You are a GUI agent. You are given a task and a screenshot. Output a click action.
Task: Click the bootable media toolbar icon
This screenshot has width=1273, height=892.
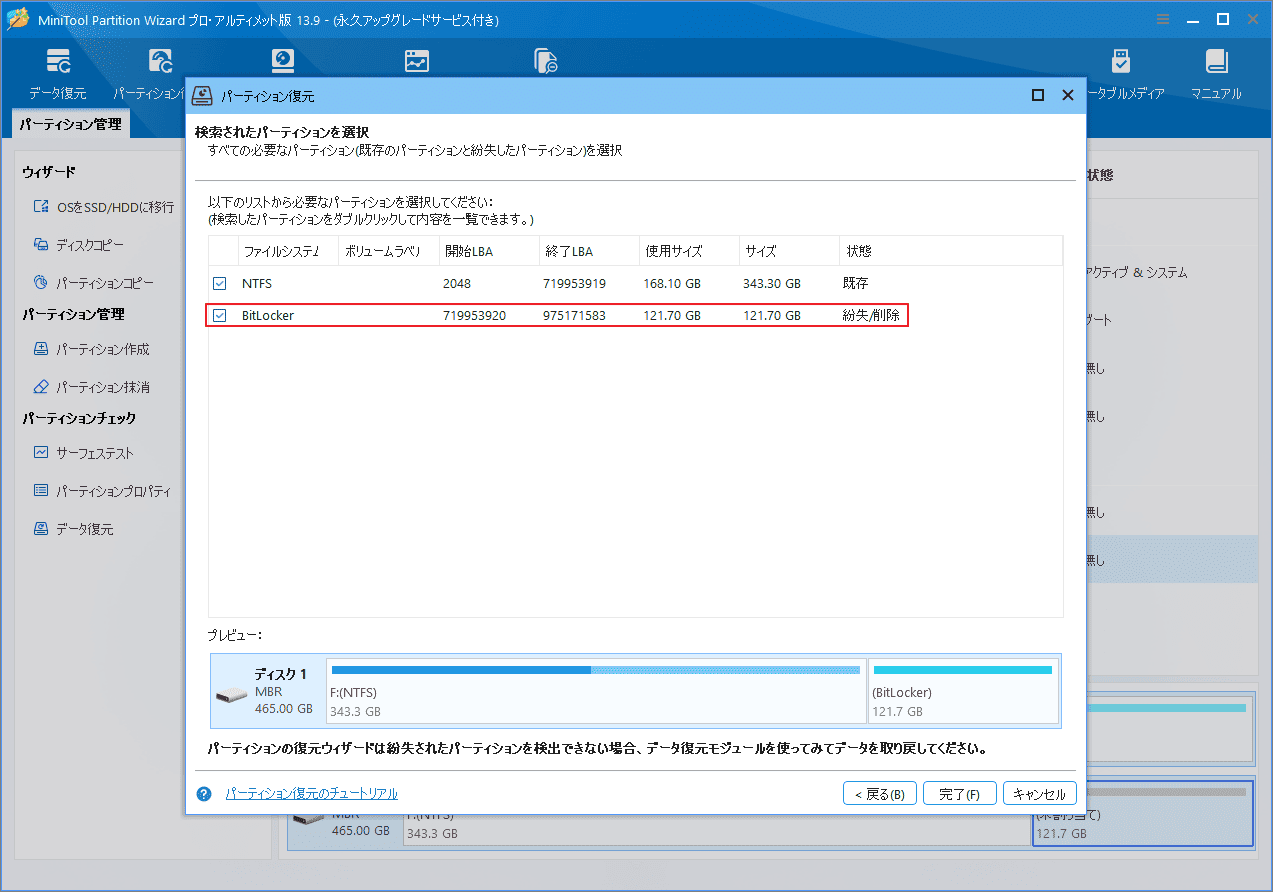click(x=1120, y=62)
